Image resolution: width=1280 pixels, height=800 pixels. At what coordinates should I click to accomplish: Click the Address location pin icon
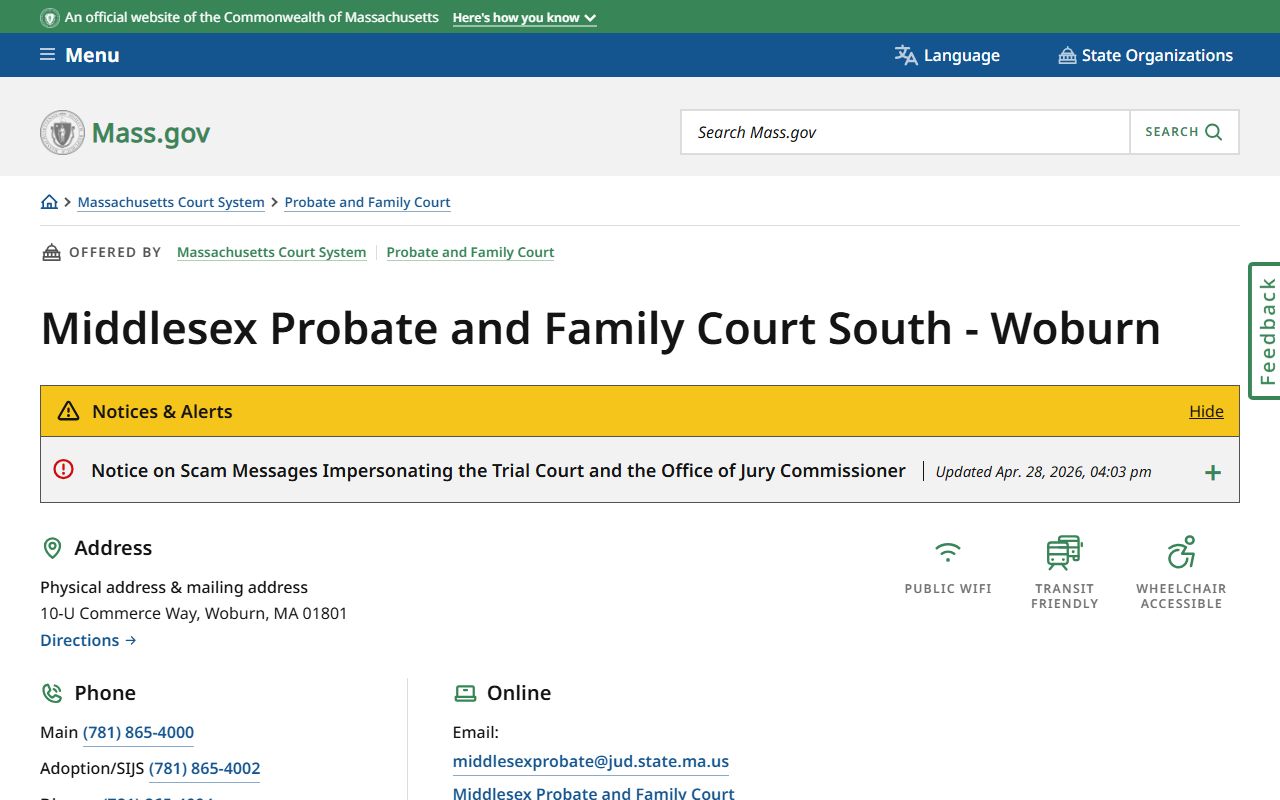point(52,548)
